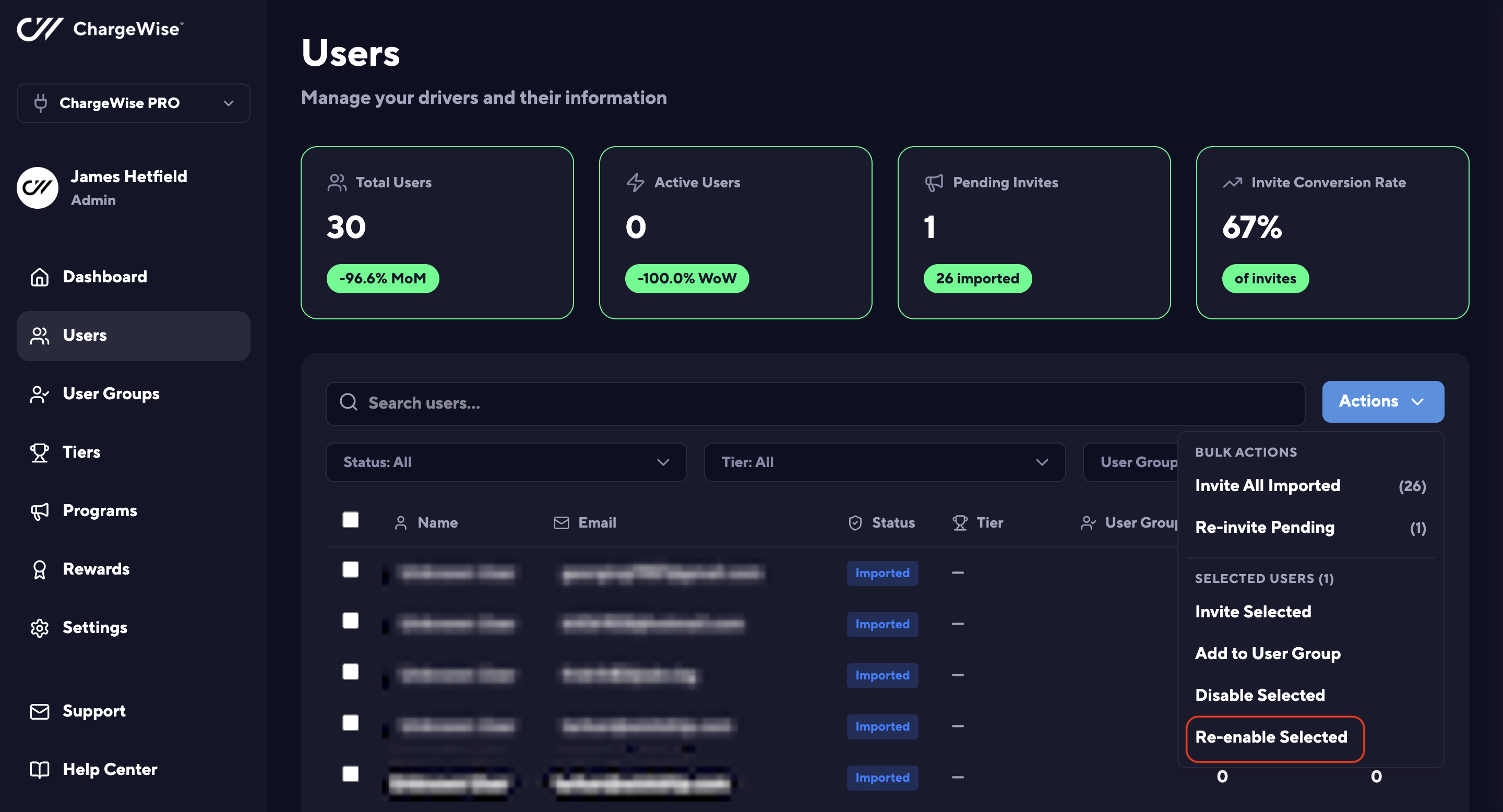Click the blue Actions button

coord(1381,401)
